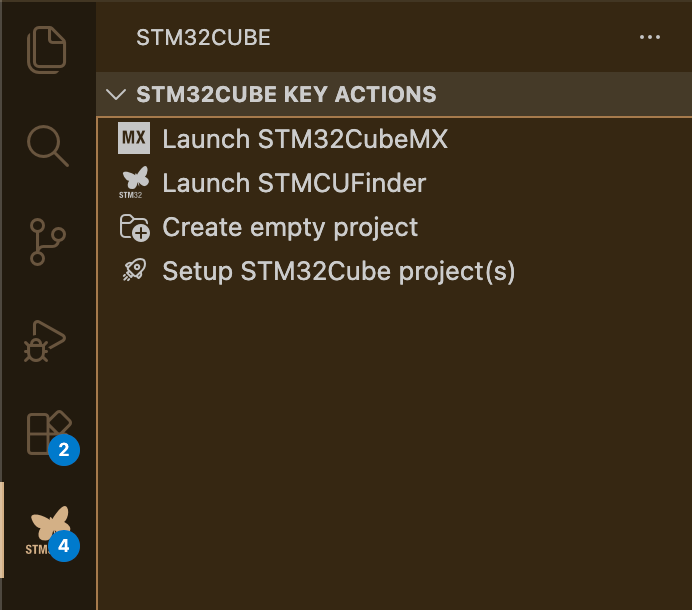
Task: Select Launch STMCUFinder action
Action: (x=294, y=183)
